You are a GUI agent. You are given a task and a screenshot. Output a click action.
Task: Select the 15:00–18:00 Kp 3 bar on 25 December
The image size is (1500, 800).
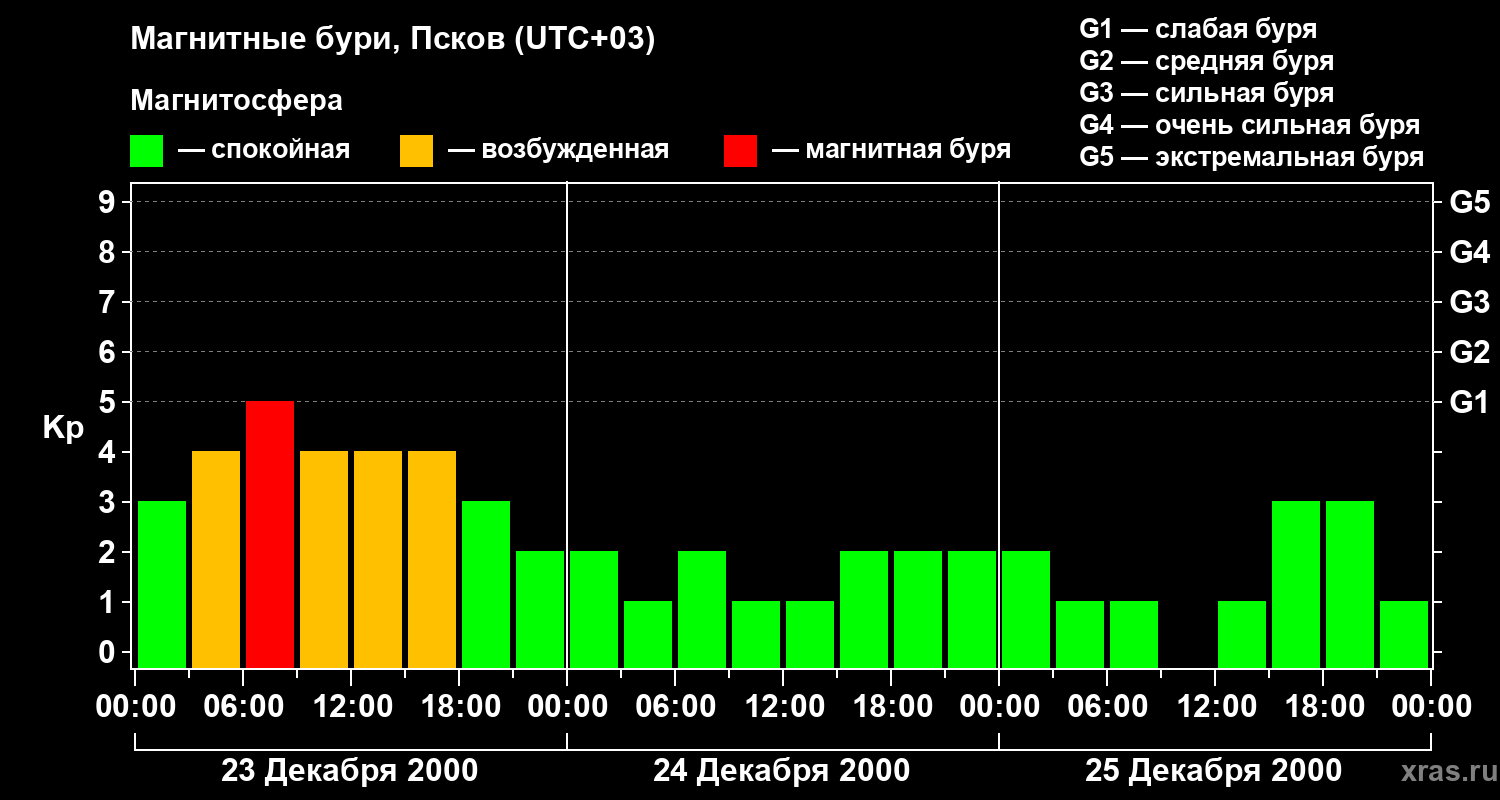pyautogui.click(x=1296, y=584)
